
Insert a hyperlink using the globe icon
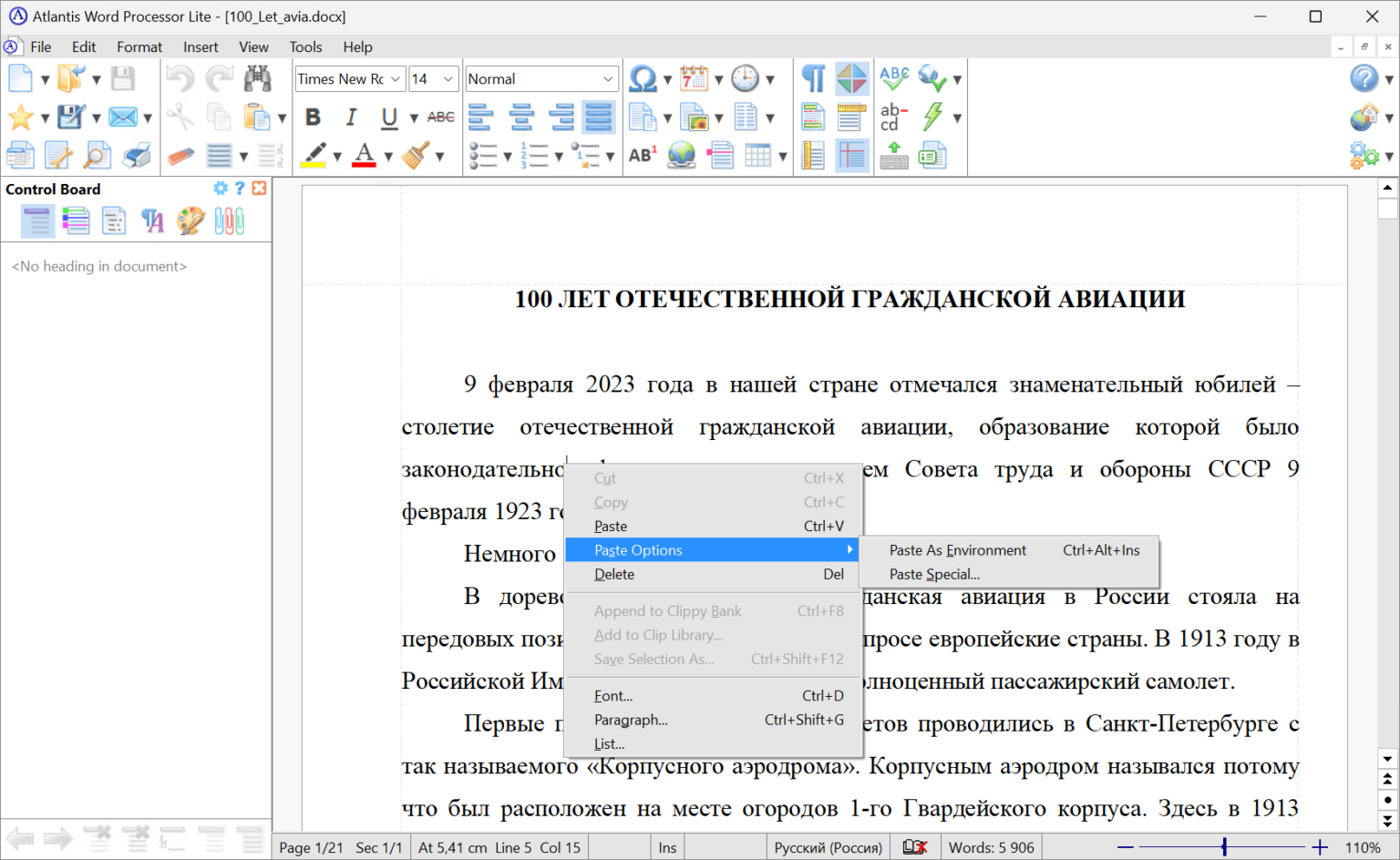680,155
